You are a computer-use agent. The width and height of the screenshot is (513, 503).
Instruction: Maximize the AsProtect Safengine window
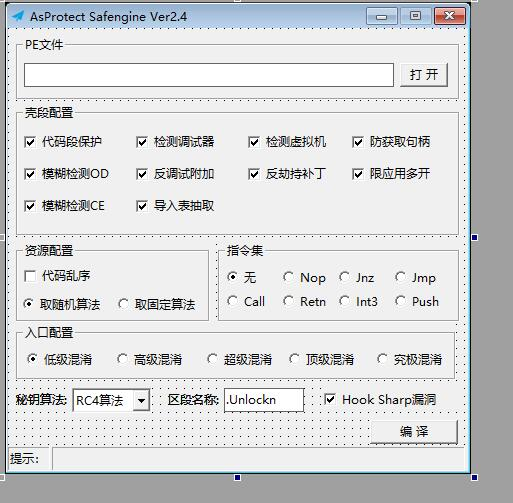(x=415, y=16)
